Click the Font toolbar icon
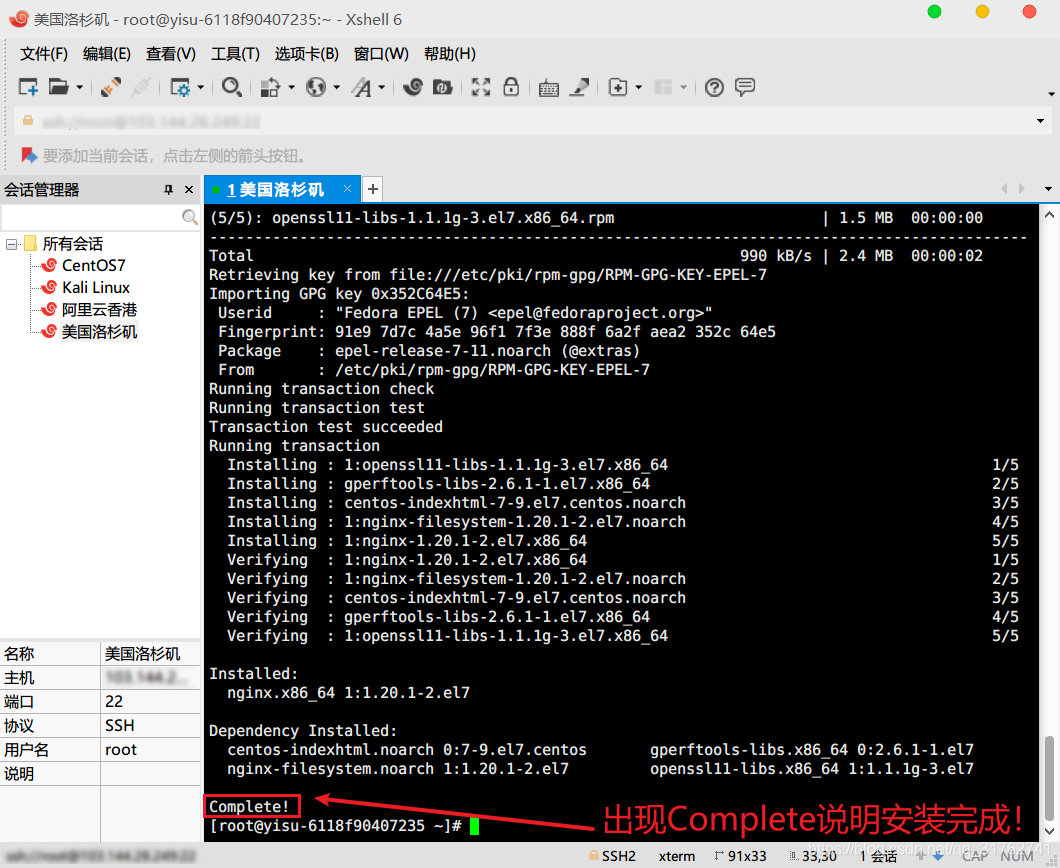1060x868 pixels. point(362,87)
